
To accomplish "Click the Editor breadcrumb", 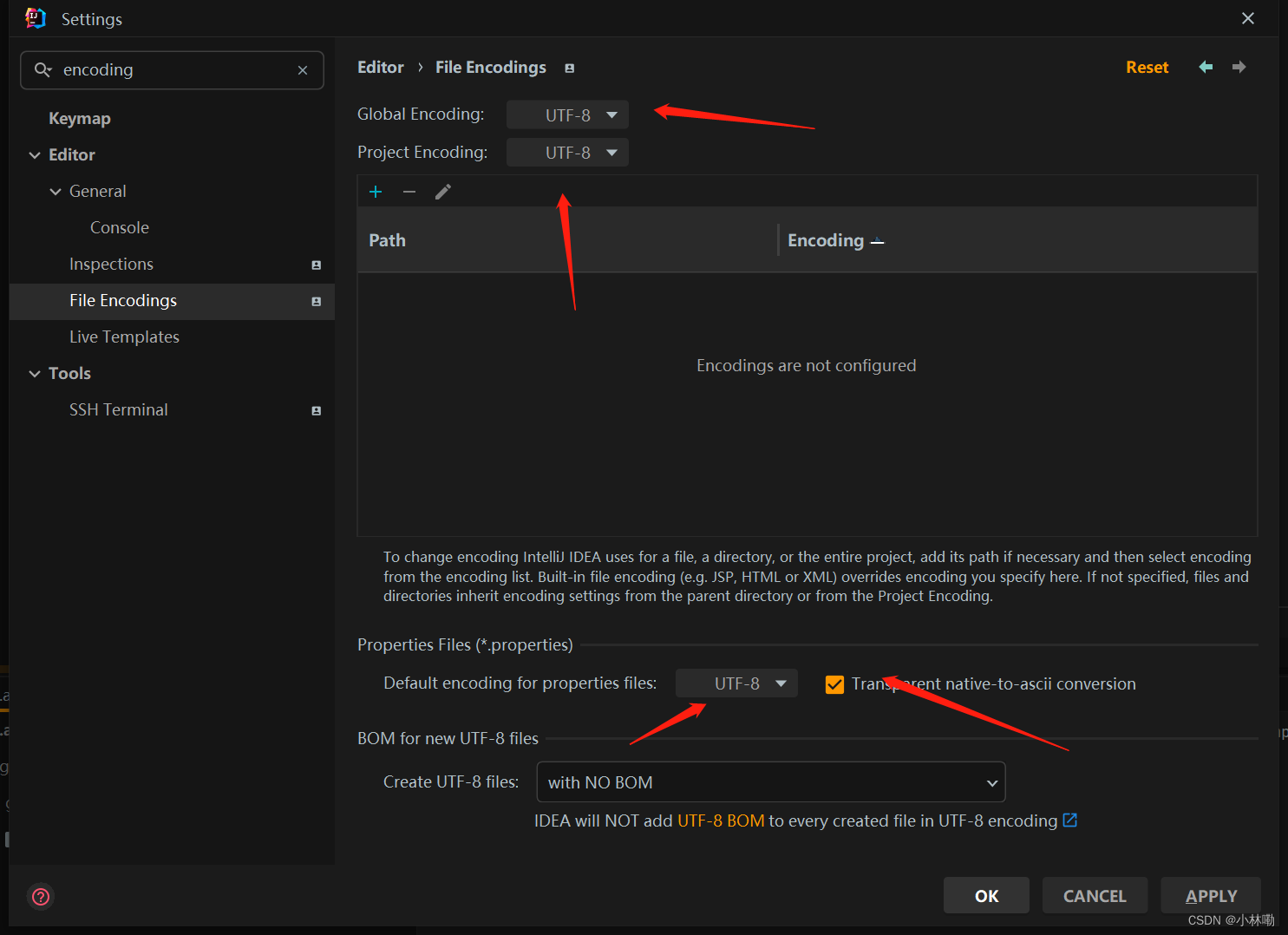I will click(381, 67).
